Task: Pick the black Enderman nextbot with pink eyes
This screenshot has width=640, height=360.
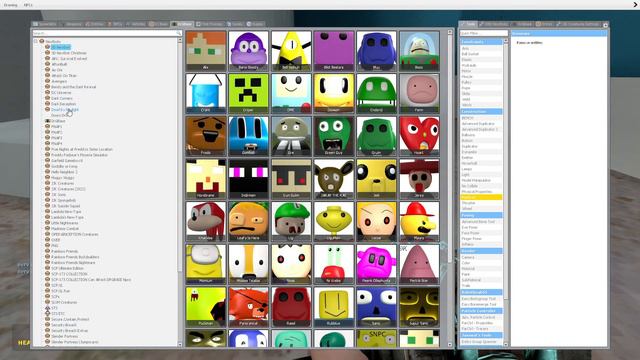Action: 249,179
